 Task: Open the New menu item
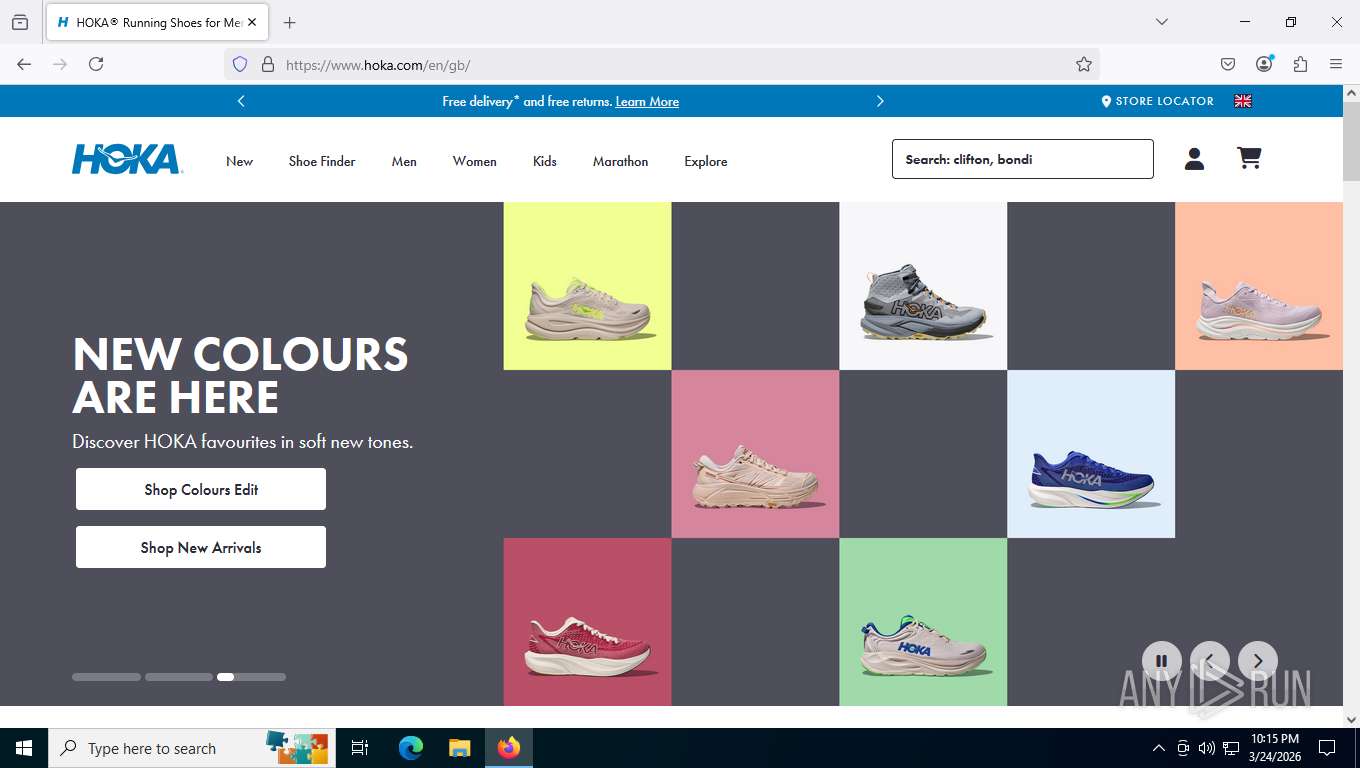pos(239,161)
